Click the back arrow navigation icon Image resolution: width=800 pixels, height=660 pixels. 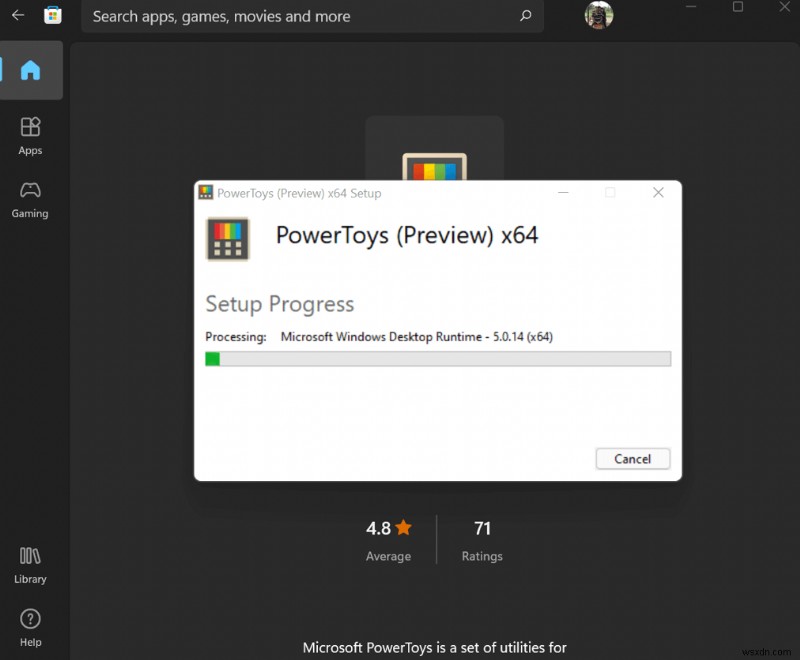click(17, 16)
